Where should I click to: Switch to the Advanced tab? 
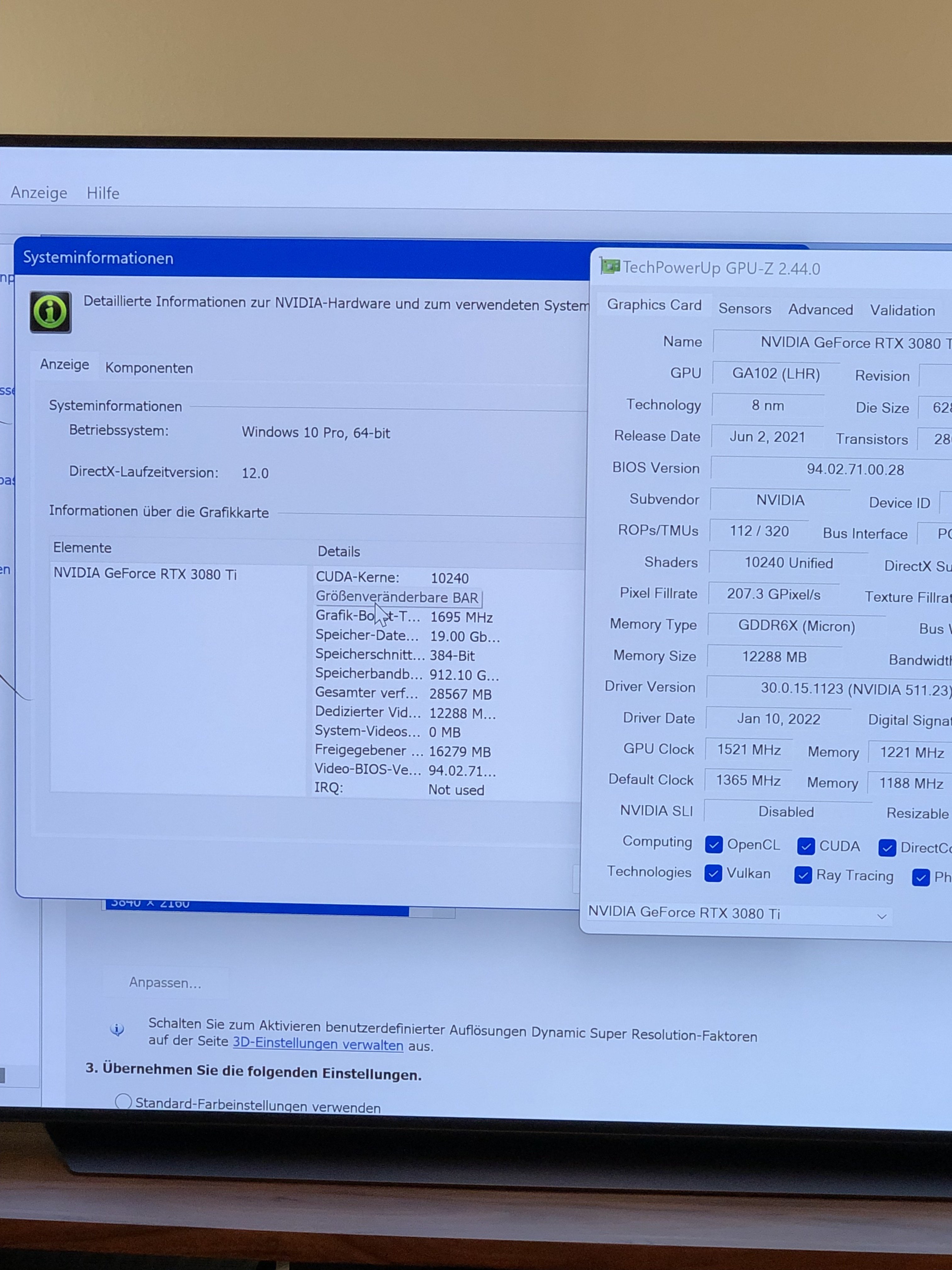click(820, 310)
